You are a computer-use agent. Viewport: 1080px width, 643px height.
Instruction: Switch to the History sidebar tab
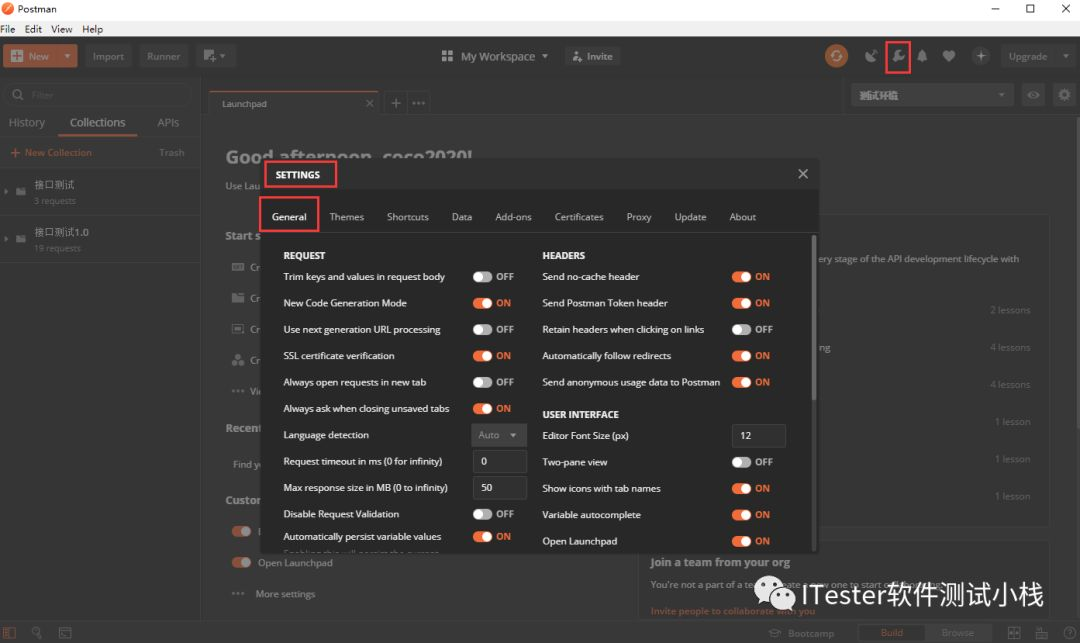pos(27,123)
